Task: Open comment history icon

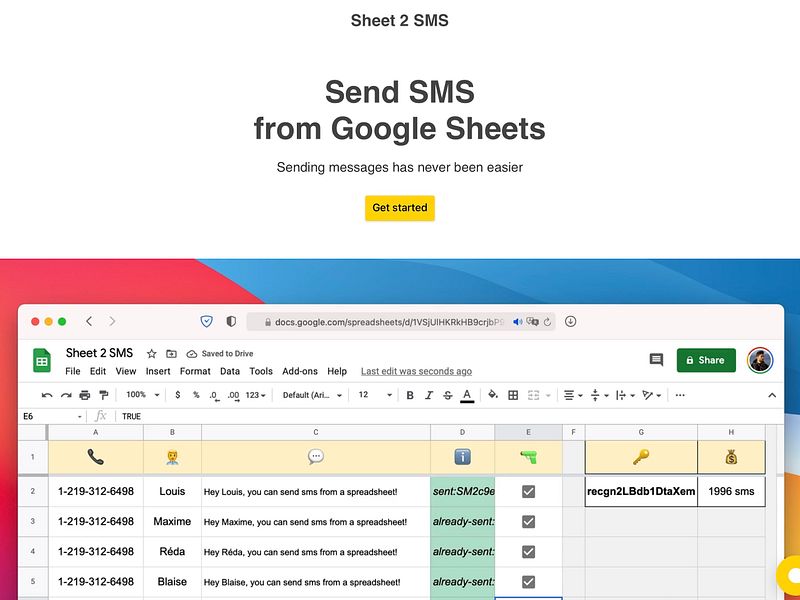Action: (x=656, y=360)
